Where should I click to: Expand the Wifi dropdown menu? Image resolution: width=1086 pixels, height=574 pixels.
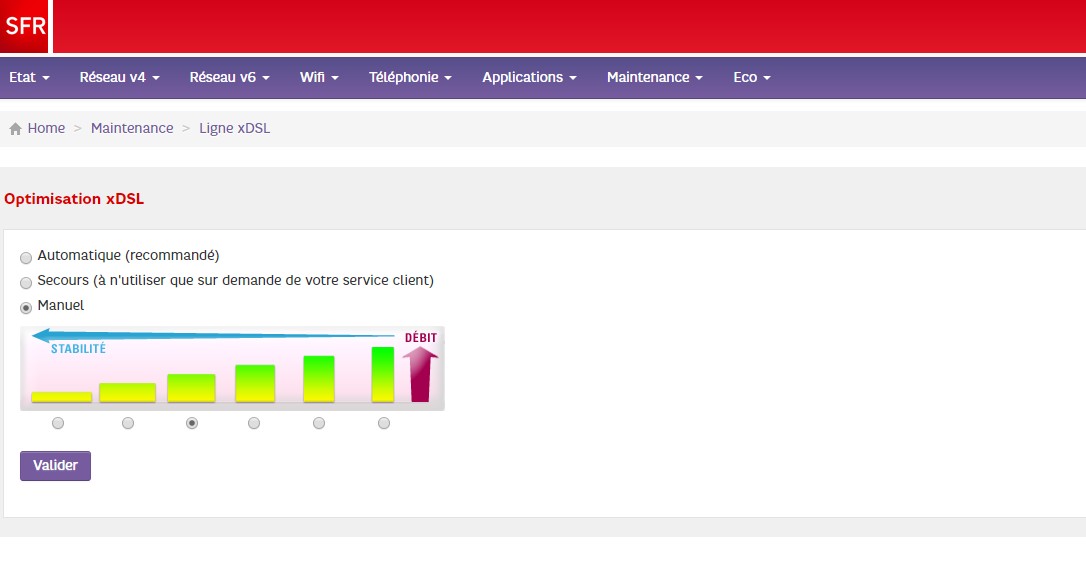[x=319, y=77]
